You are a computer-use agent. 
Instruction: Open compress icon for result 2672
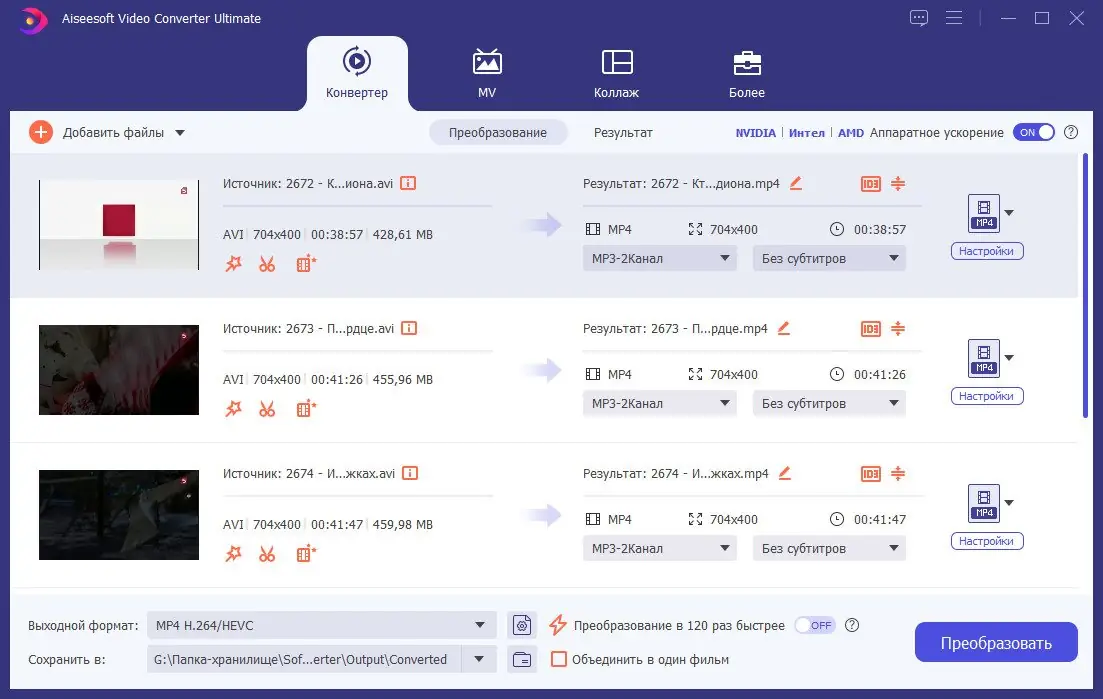[898, 184]
